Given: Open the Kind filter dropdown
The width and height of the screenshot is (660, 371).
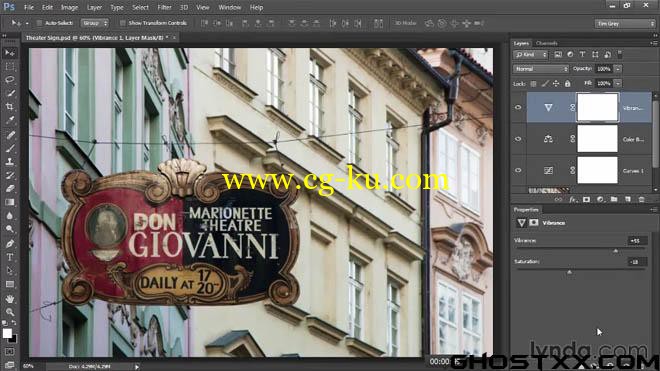Looking at the screenshot, I should (530, 54).
